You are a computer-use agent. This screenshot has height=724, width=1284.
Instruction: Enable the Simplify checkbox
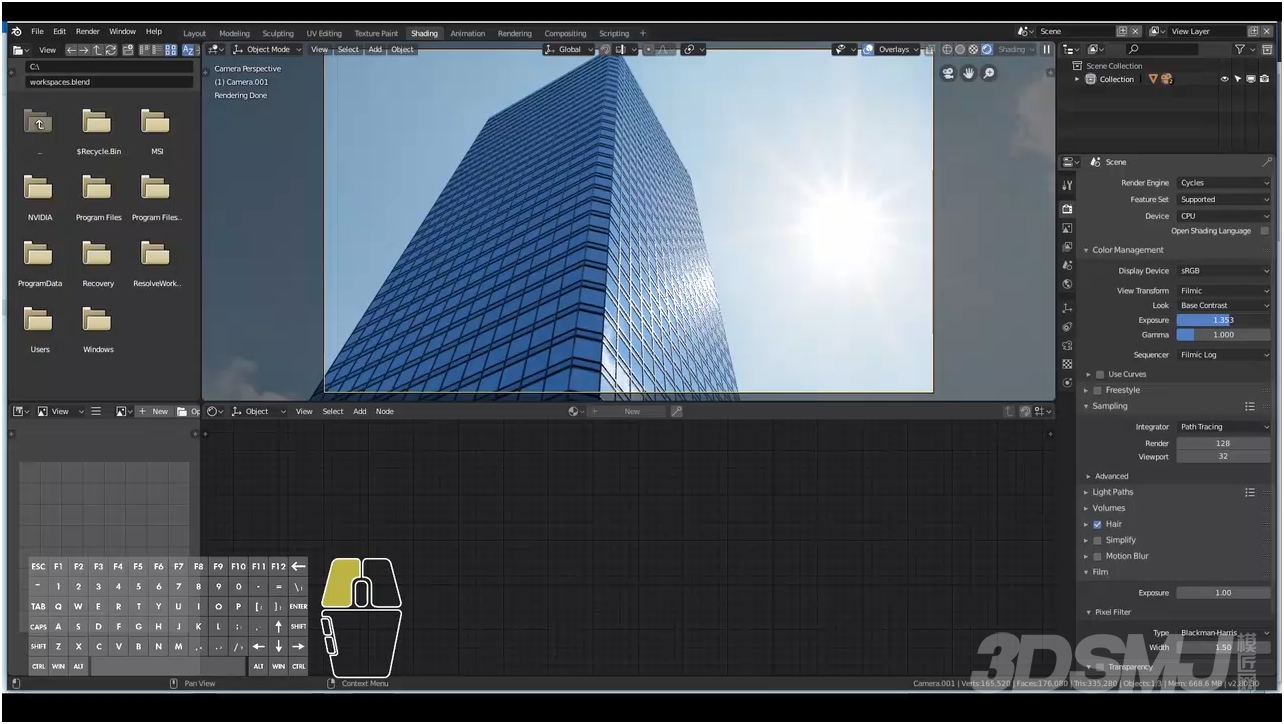1097,540
